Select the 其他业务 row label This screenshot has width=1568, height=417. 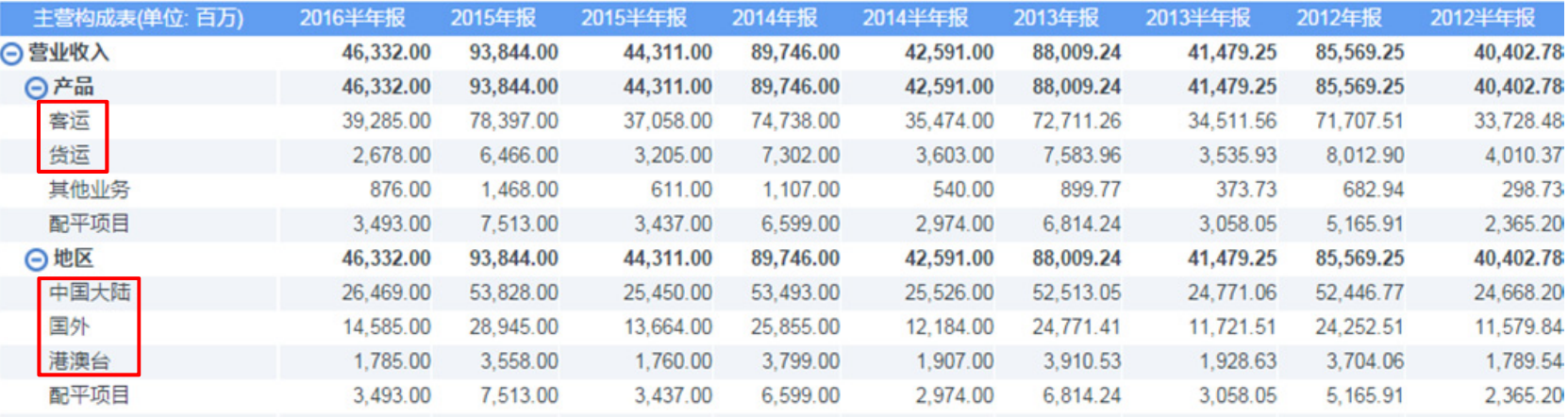point(90,190)
